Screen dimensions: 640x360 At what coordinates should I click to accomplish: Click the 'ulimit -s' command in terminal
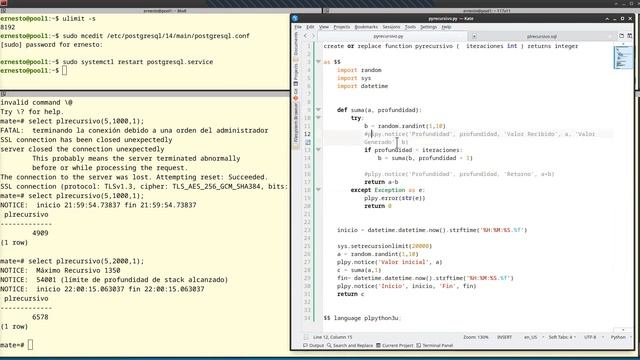tap(79, 19)
